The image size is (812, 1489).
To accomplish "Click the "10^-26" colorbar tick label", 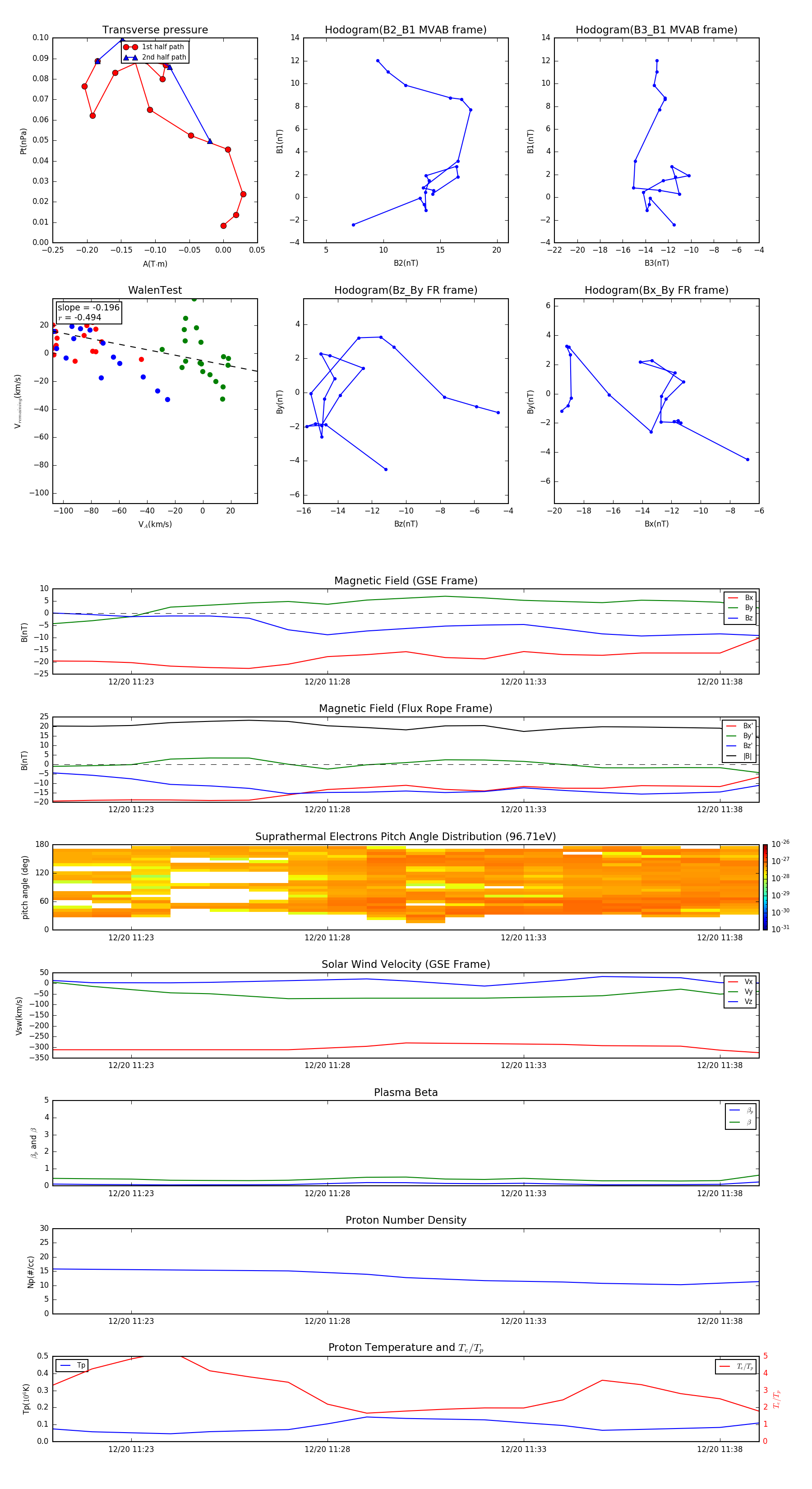I will point(780,844).
